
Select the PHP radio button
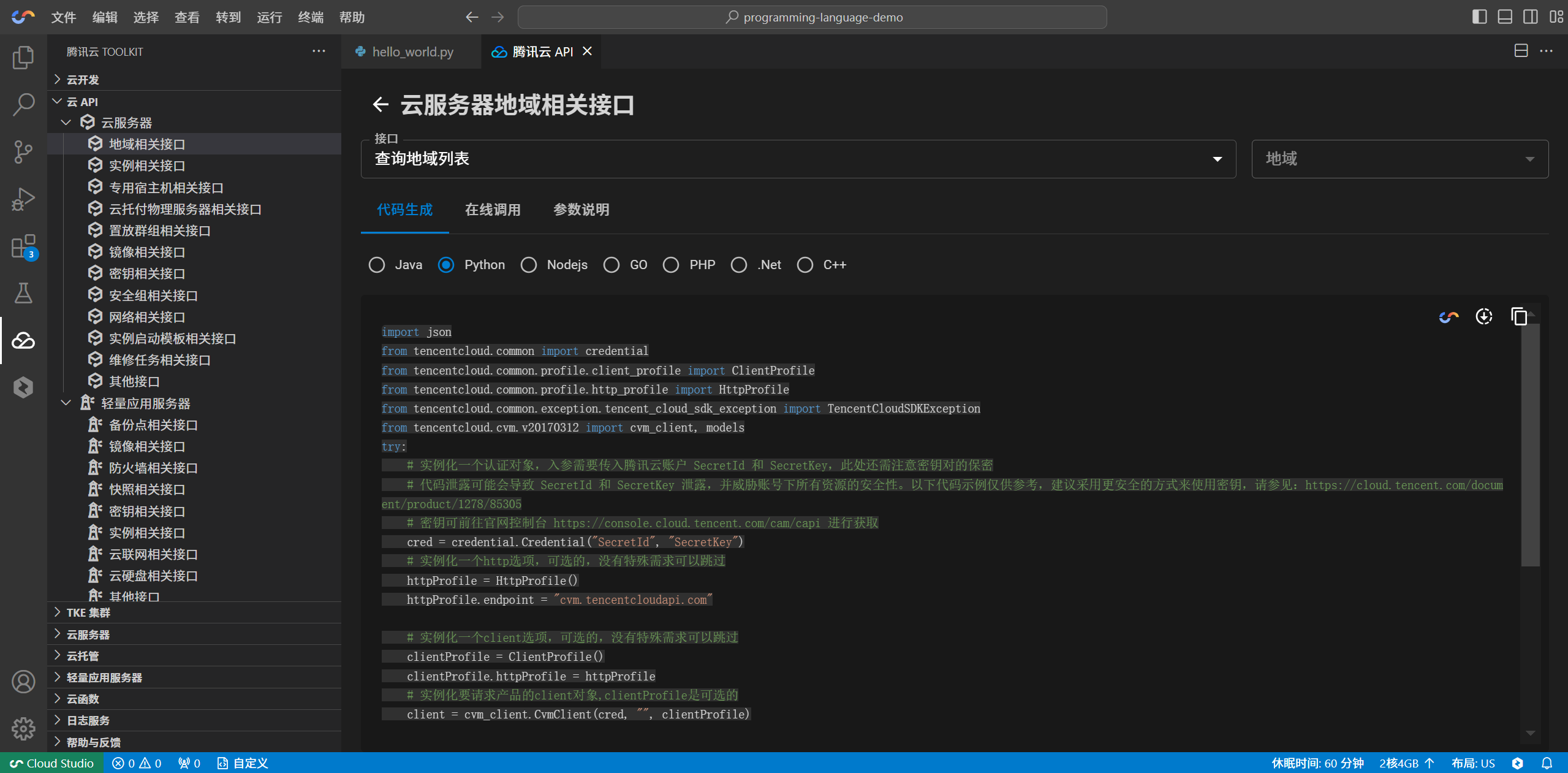pos(671,265)
